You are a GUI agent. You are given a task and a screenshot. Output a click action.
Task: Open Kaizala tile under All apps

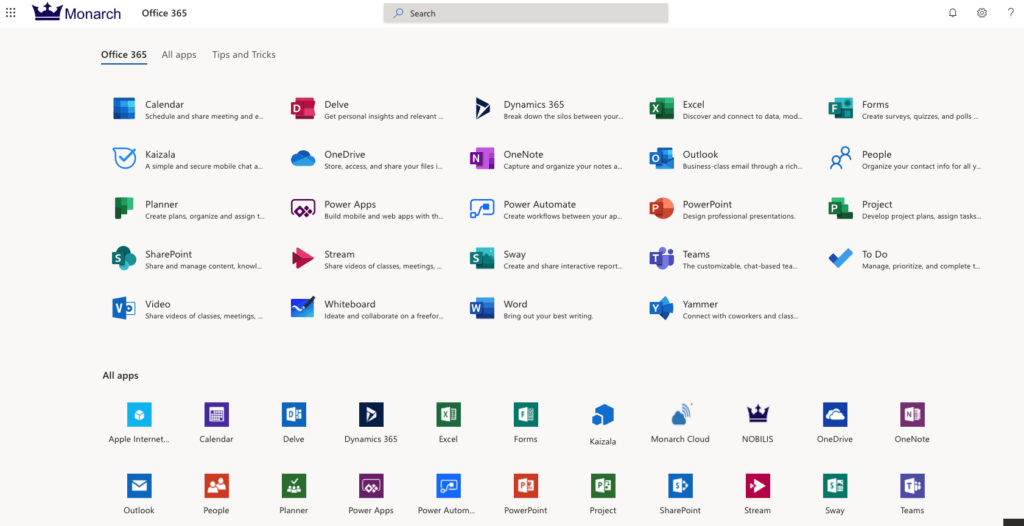pyautogui.click(x=603, y=423)
